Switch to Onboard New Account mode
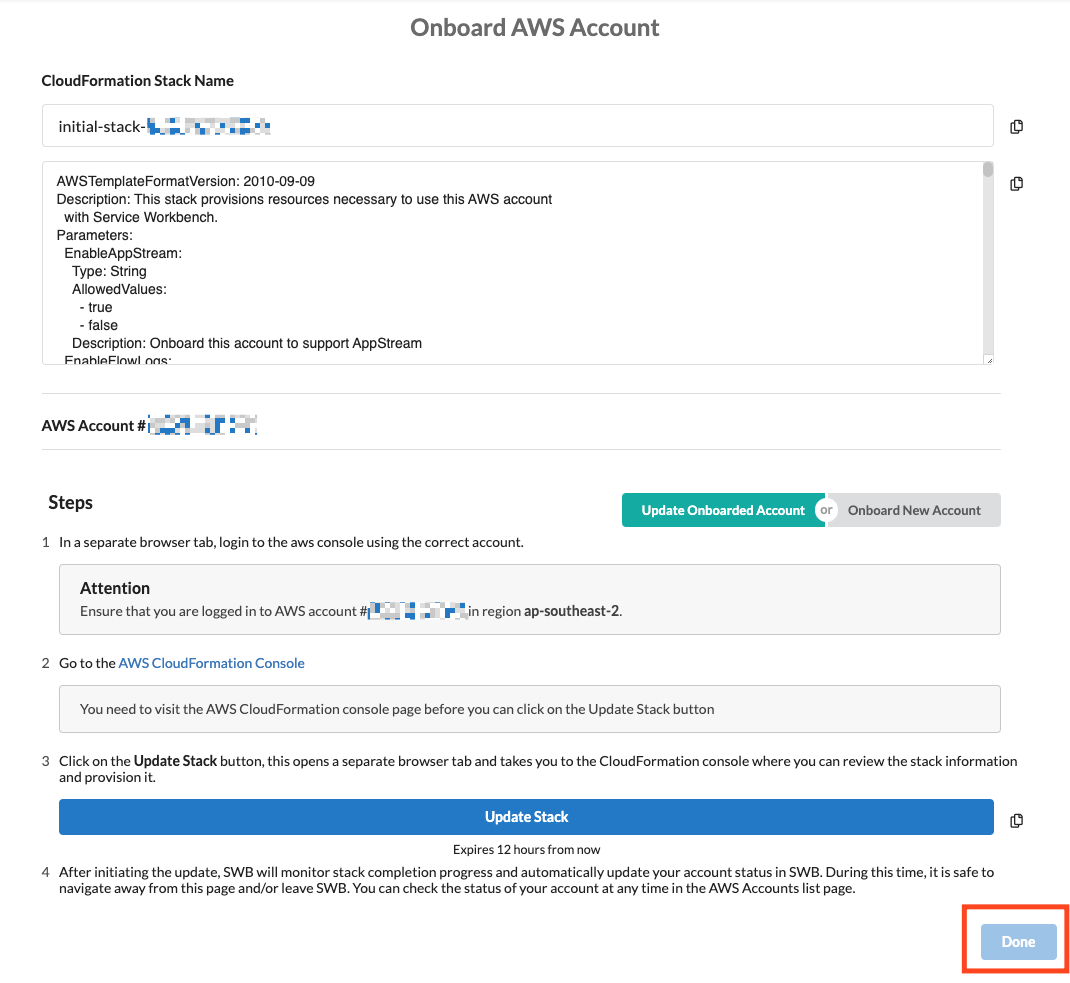 [913, 510]
